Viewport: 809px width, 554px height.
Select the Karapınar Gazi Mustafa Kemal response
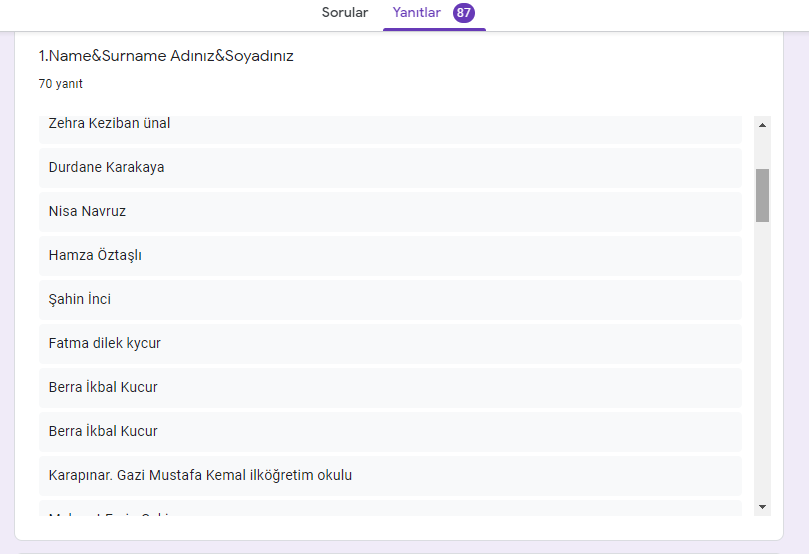coord(390,475)
